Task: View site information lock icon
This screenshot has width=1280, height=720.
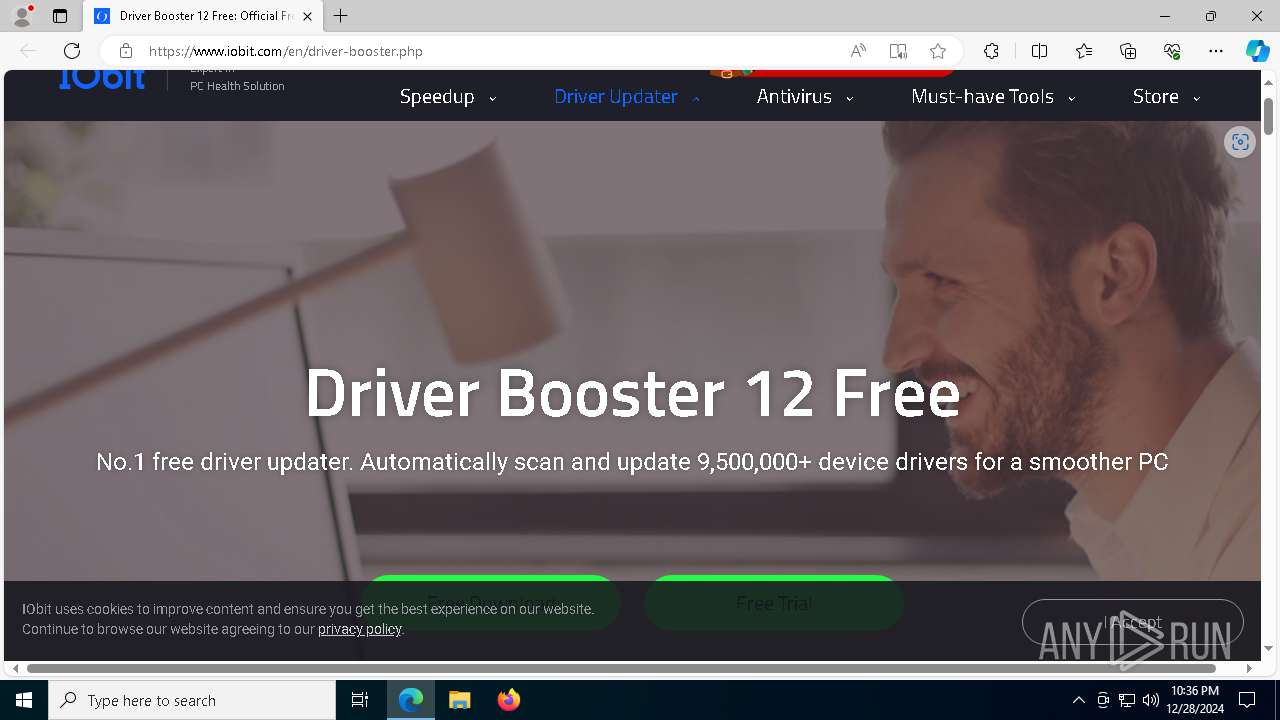Action: point(125,51)
